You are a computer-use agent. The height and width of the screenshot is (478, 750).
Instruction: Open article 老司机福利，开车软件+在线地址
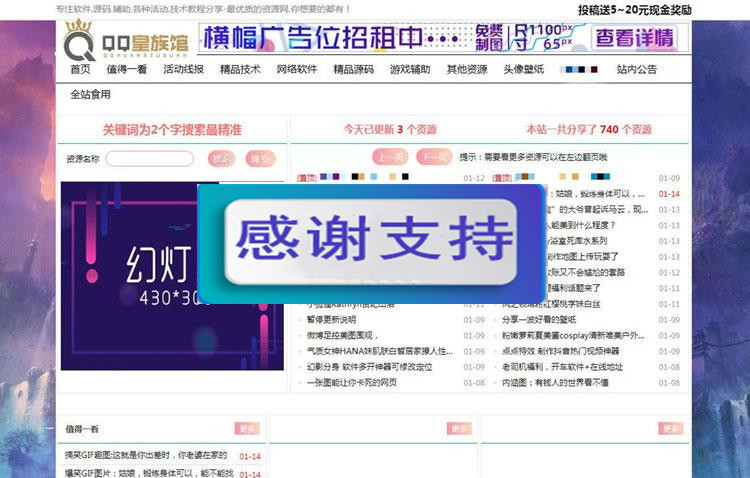562,367
